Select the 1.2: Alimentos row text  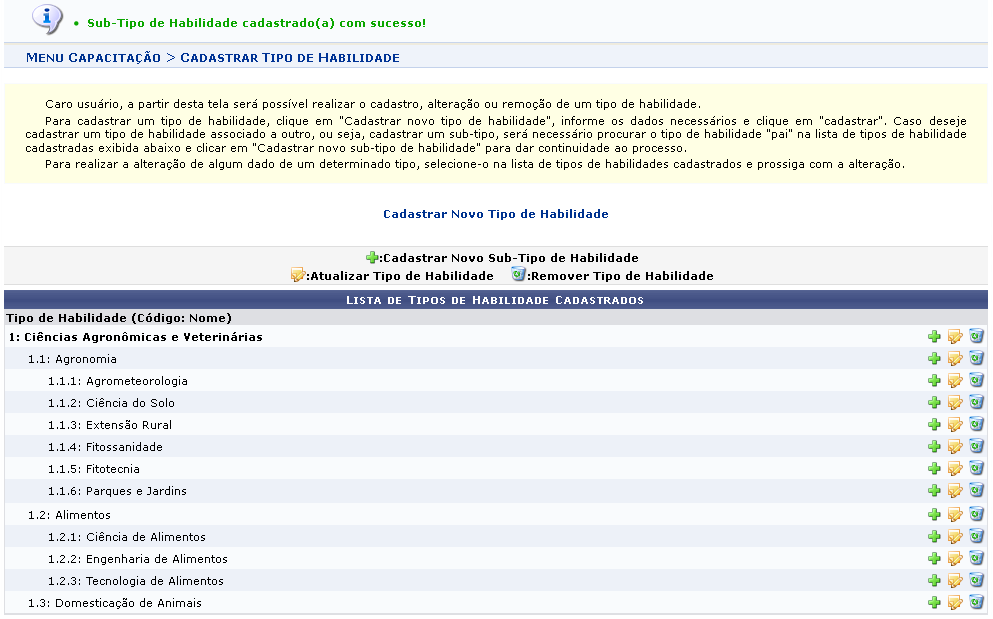tap(69, 515)
